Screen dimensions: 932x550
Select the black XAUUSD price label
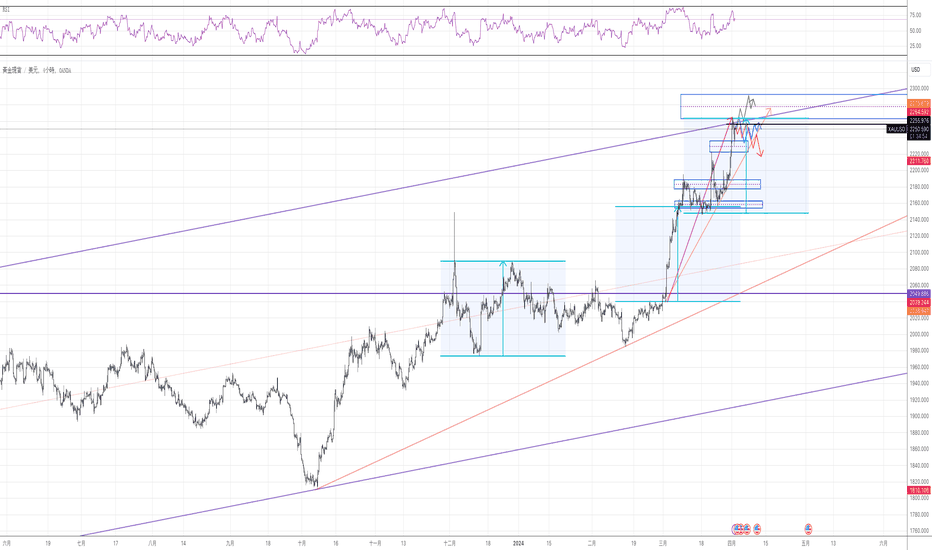(901, 129)
